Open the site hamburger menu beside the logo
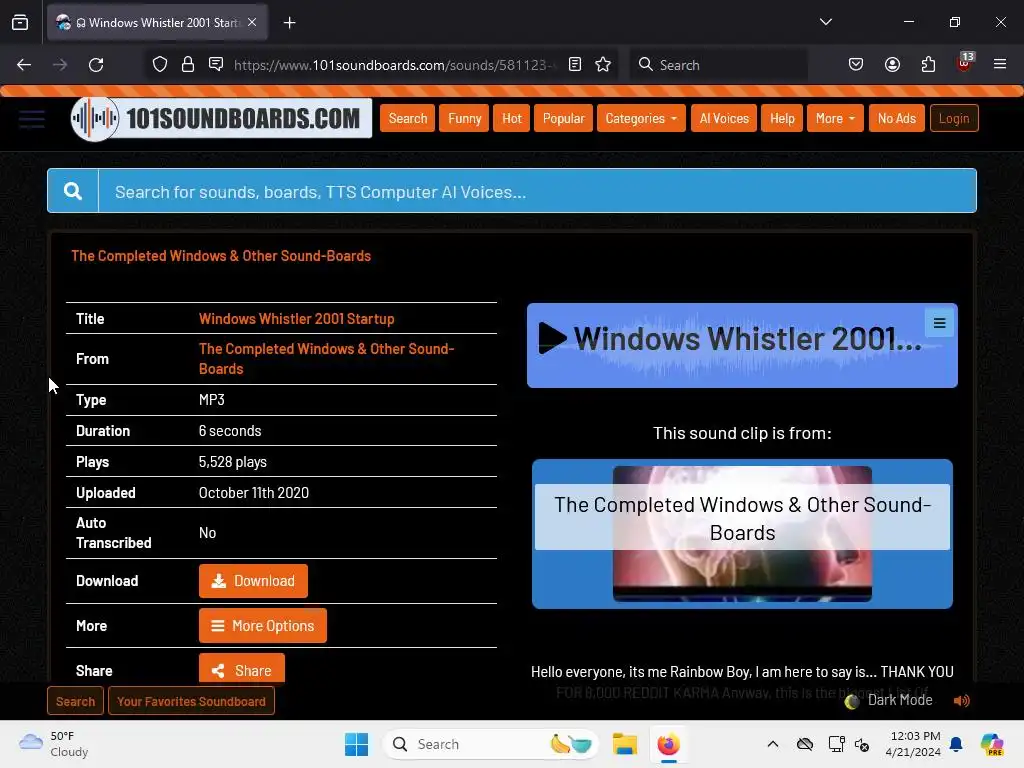Viewport: 1024px width, 768px height. point(31,119)
